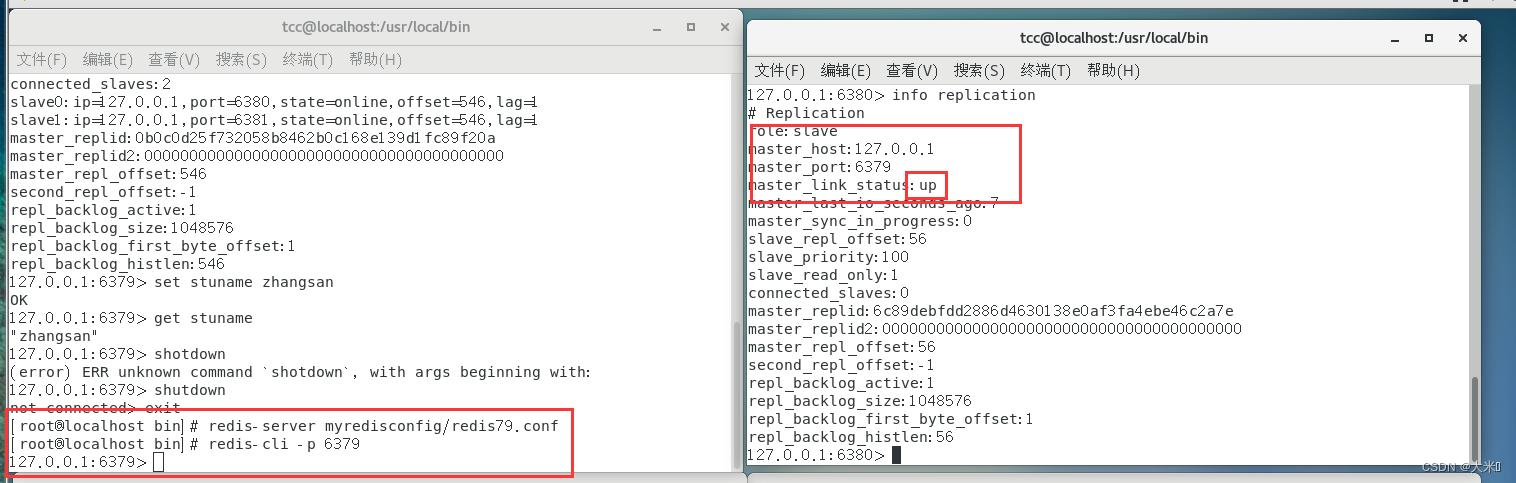
Task: Click the 'redis-server myredisconfig/redis79.conf' line
Action: [284, 426]
